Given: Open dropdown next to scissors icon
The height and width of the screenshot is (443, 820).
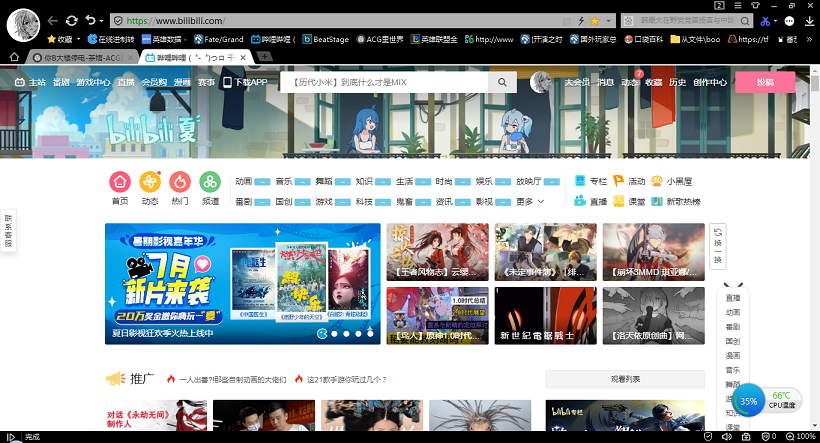Looking at the screenshot, I should (775, 21).
